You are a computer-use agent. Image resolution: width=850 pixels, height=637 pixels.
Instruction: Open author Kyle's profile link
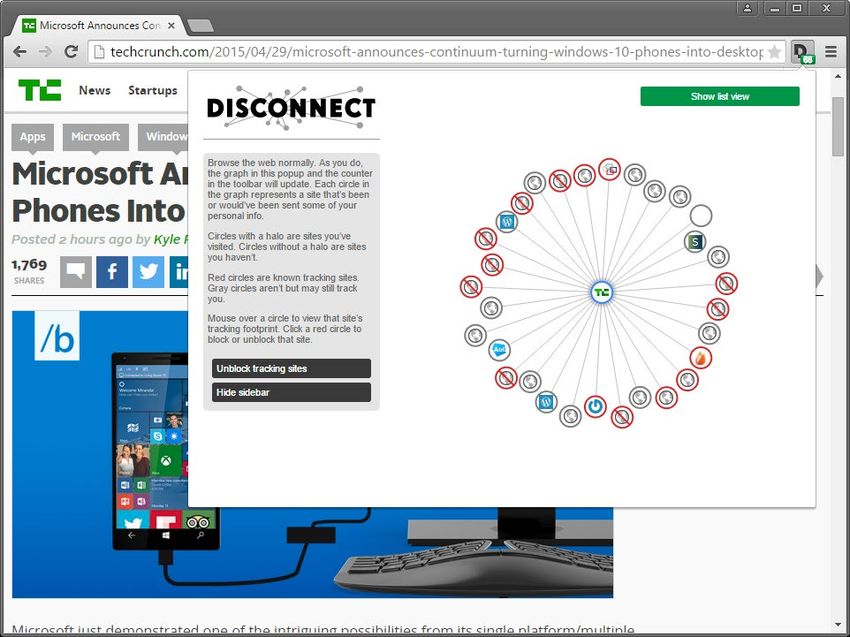170,239
